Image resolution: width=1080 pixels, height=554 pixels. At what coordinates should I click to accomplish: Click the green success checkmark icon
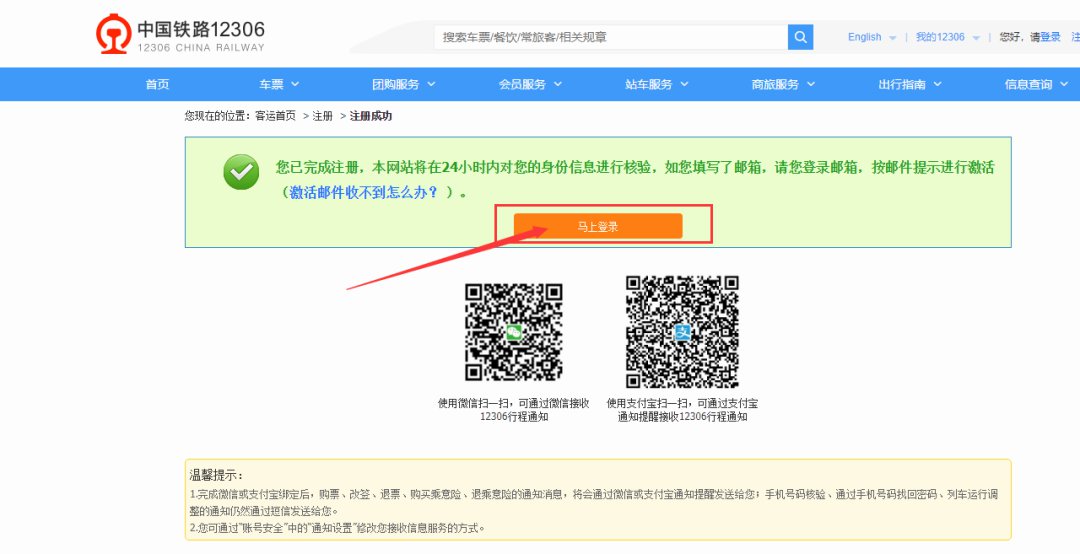(241, 172)
